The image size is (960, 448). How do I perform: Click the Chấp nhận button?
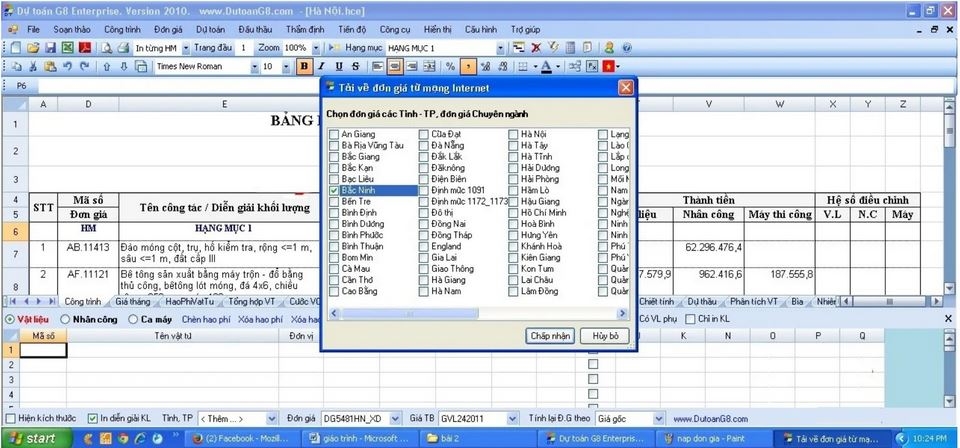click(550, 336)
